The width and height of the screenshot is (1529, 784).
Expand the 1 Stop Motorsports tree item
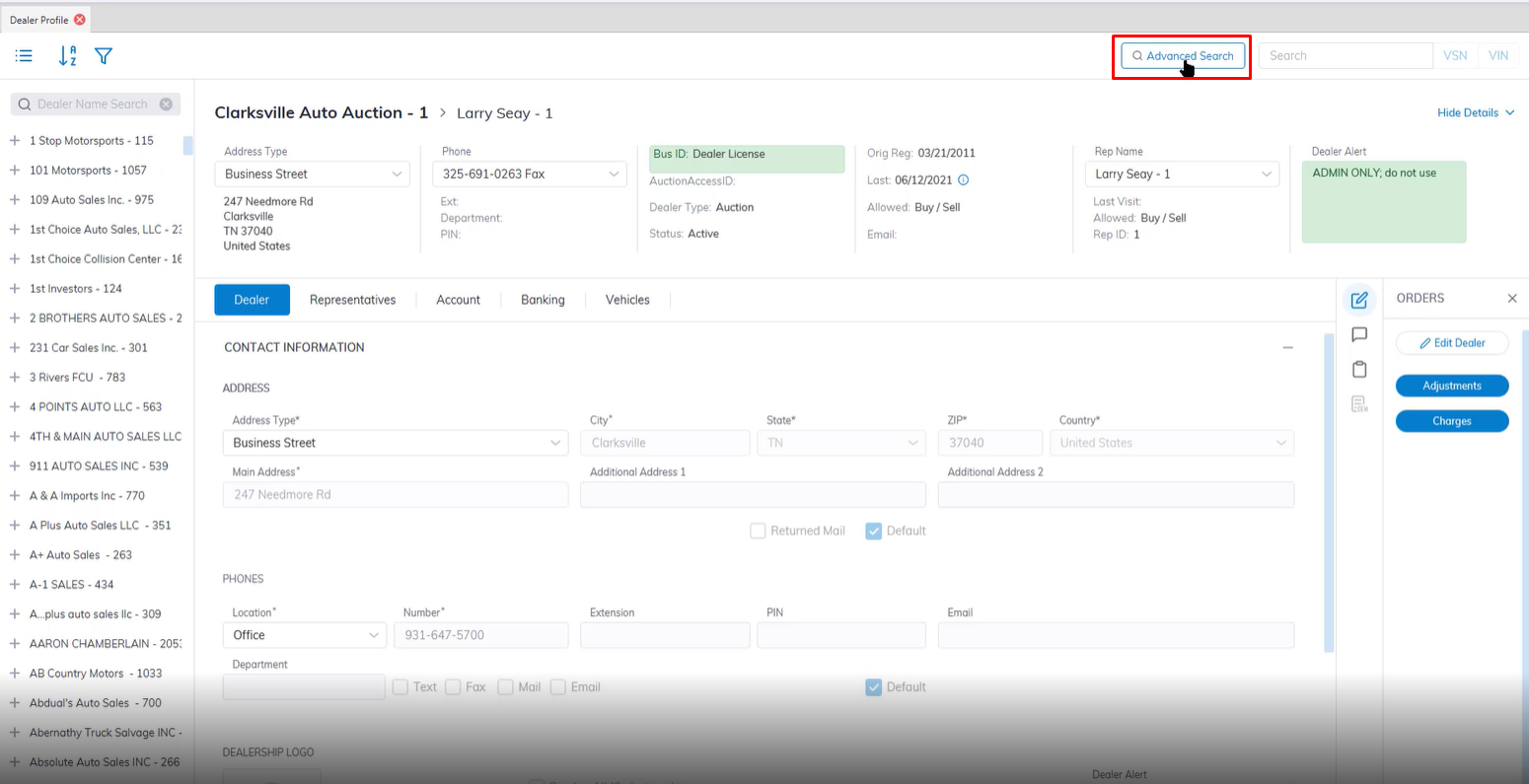coord(15,141)
